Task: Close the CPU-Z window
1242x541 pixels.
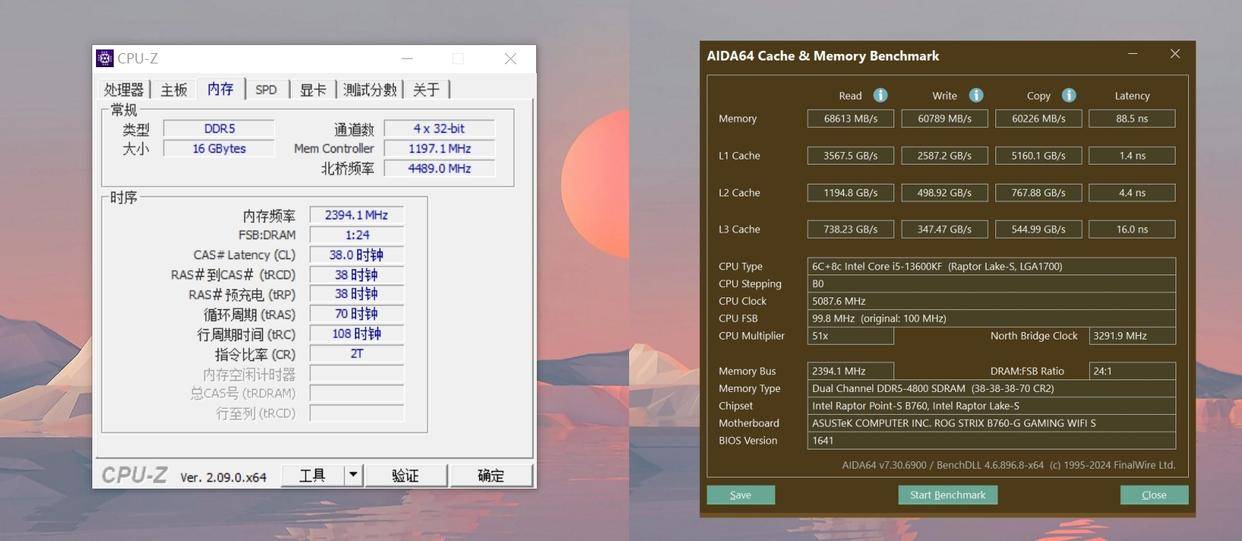Action: (x=510, y=59)
